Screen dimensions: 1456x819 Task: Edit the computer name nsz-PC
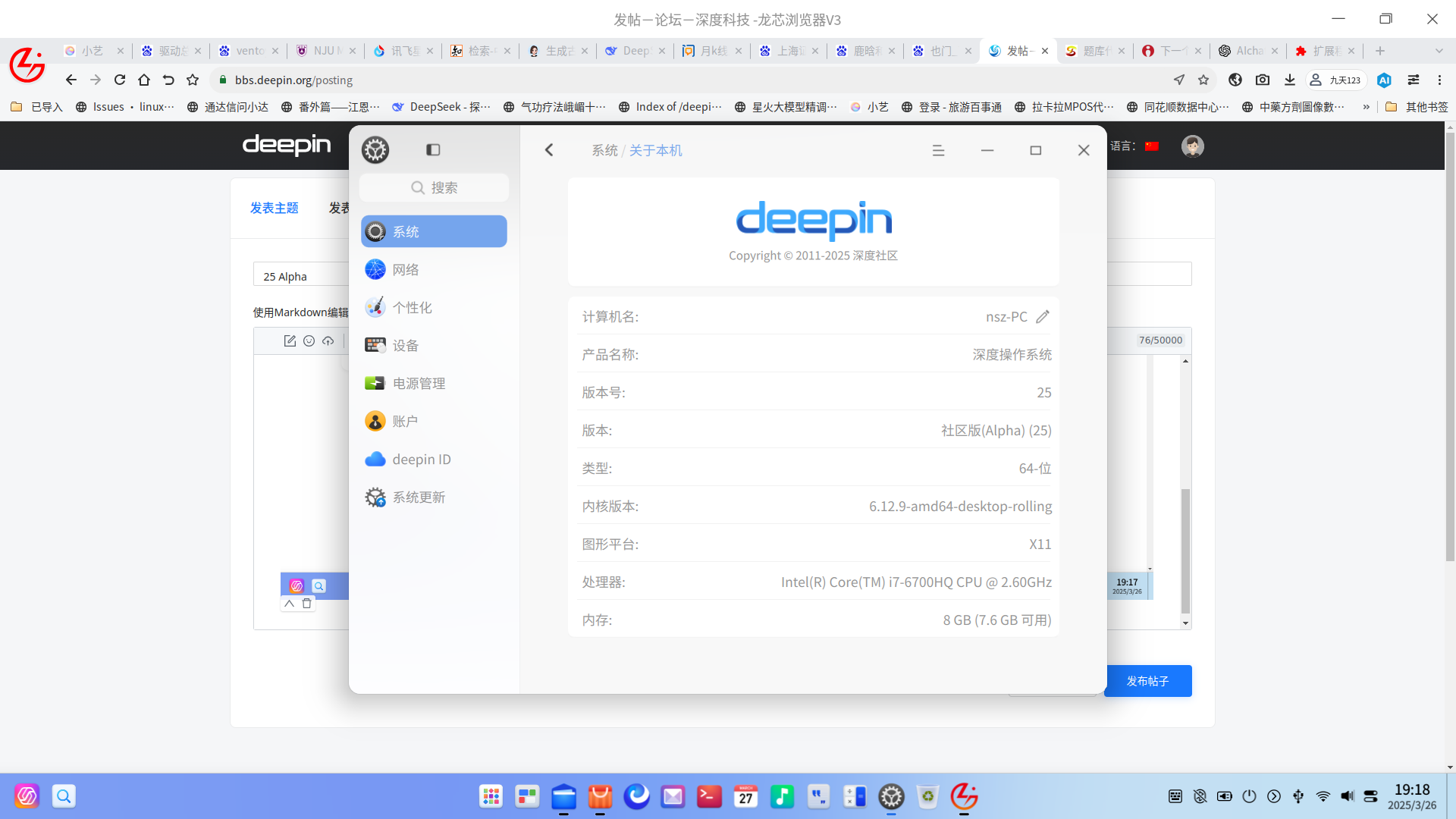(1043, 316)
